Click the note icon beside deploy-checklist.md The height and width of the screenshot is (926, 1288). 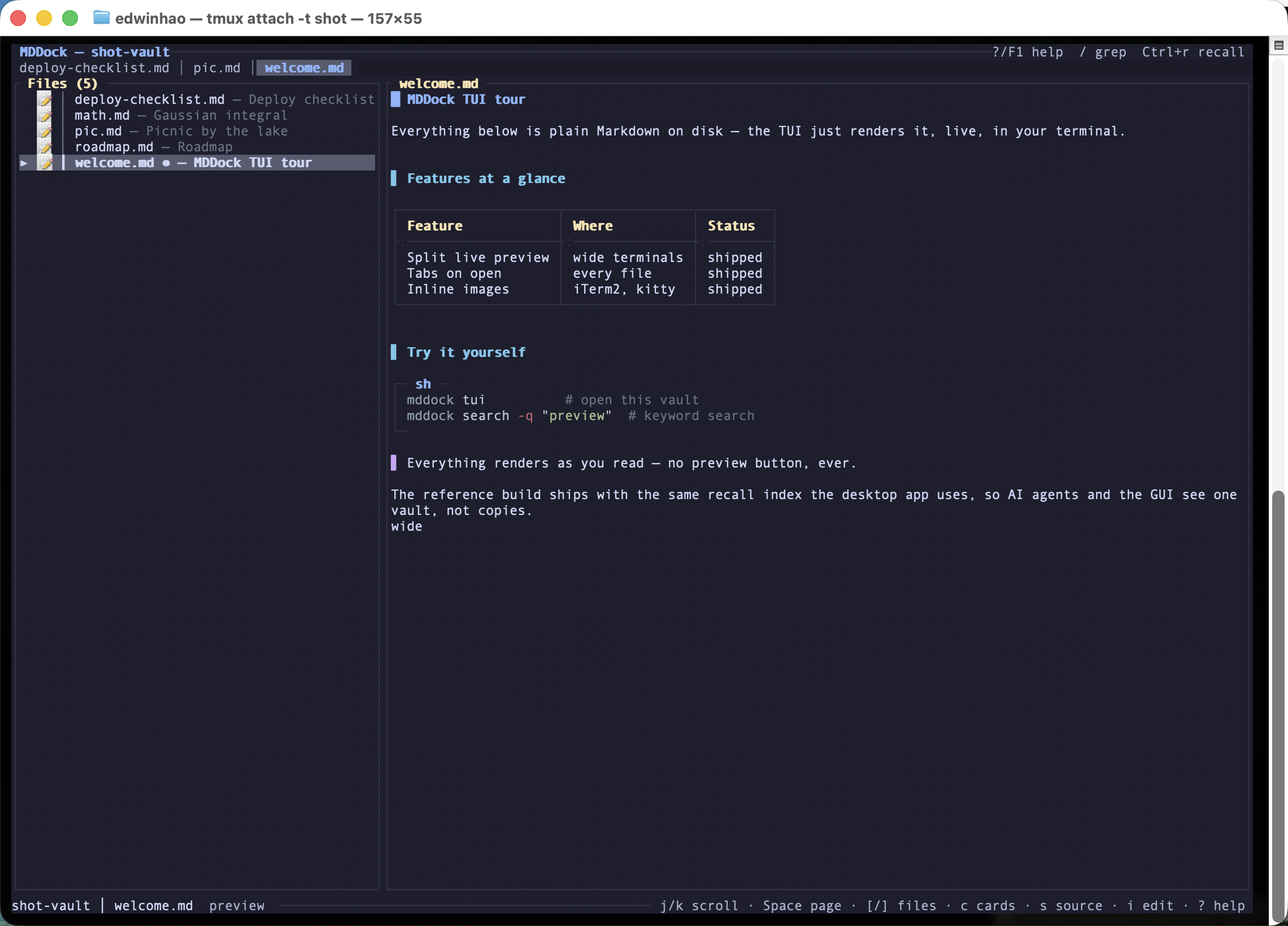44,99
